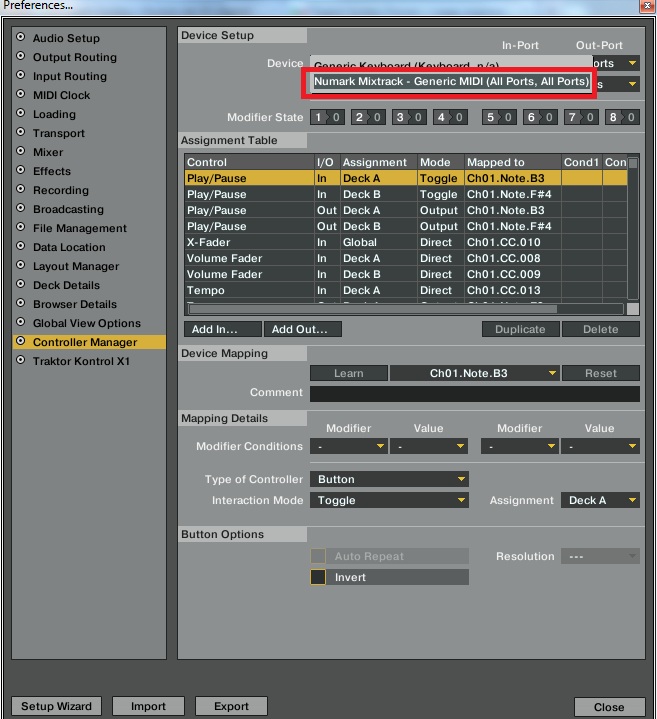Export current settings
Image resolution: width=657 pixels, height=719 pixels.
[x=231, y=706]
